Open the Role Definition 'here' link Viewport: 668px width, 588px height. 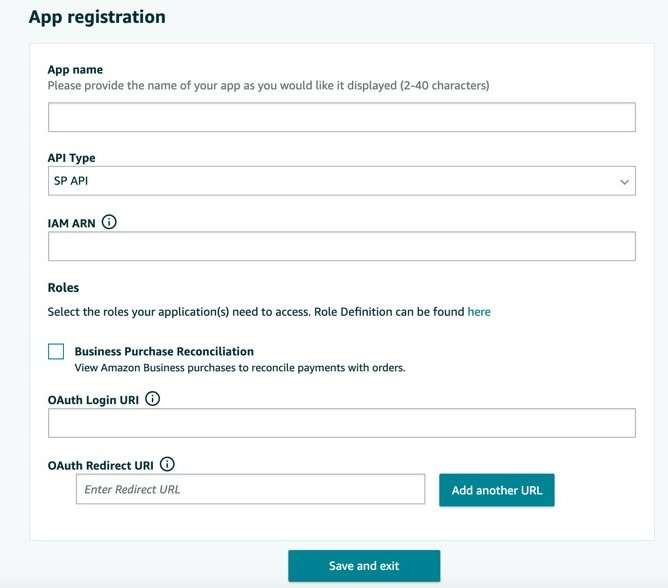tap(479, 312)
